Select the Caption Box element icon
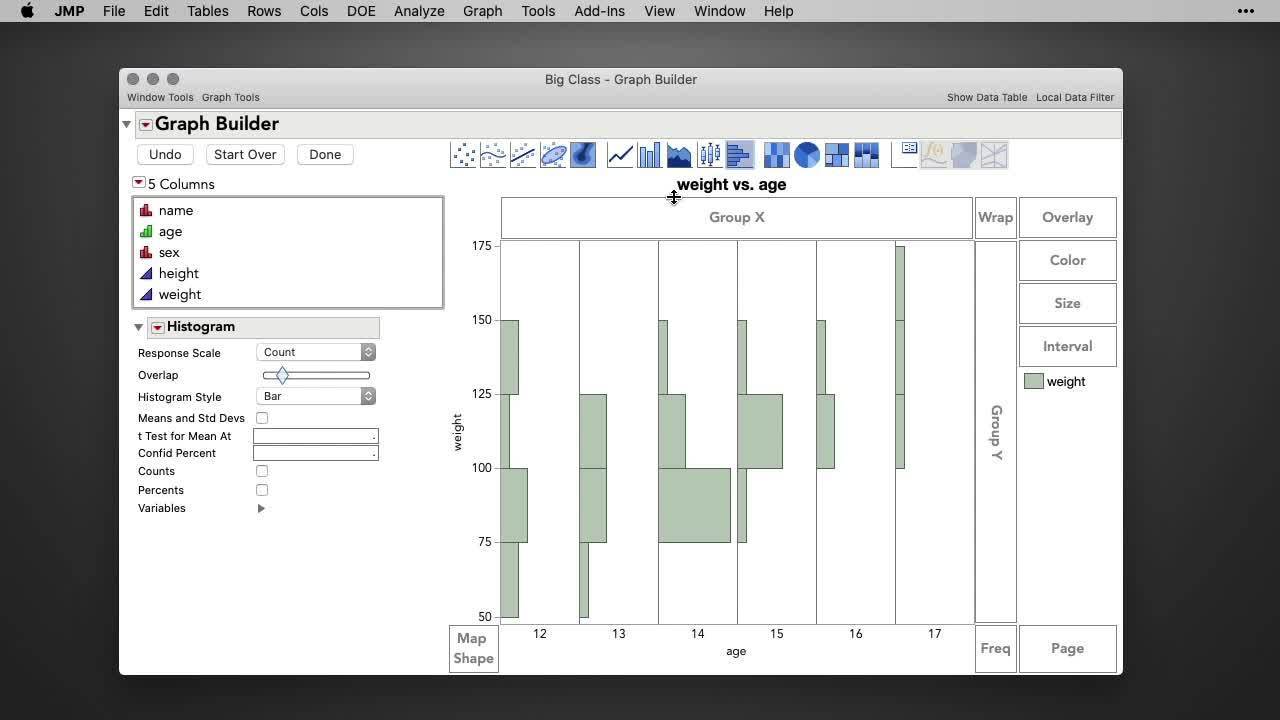This screenshot has width=1280, height=720. coord(904,155)
